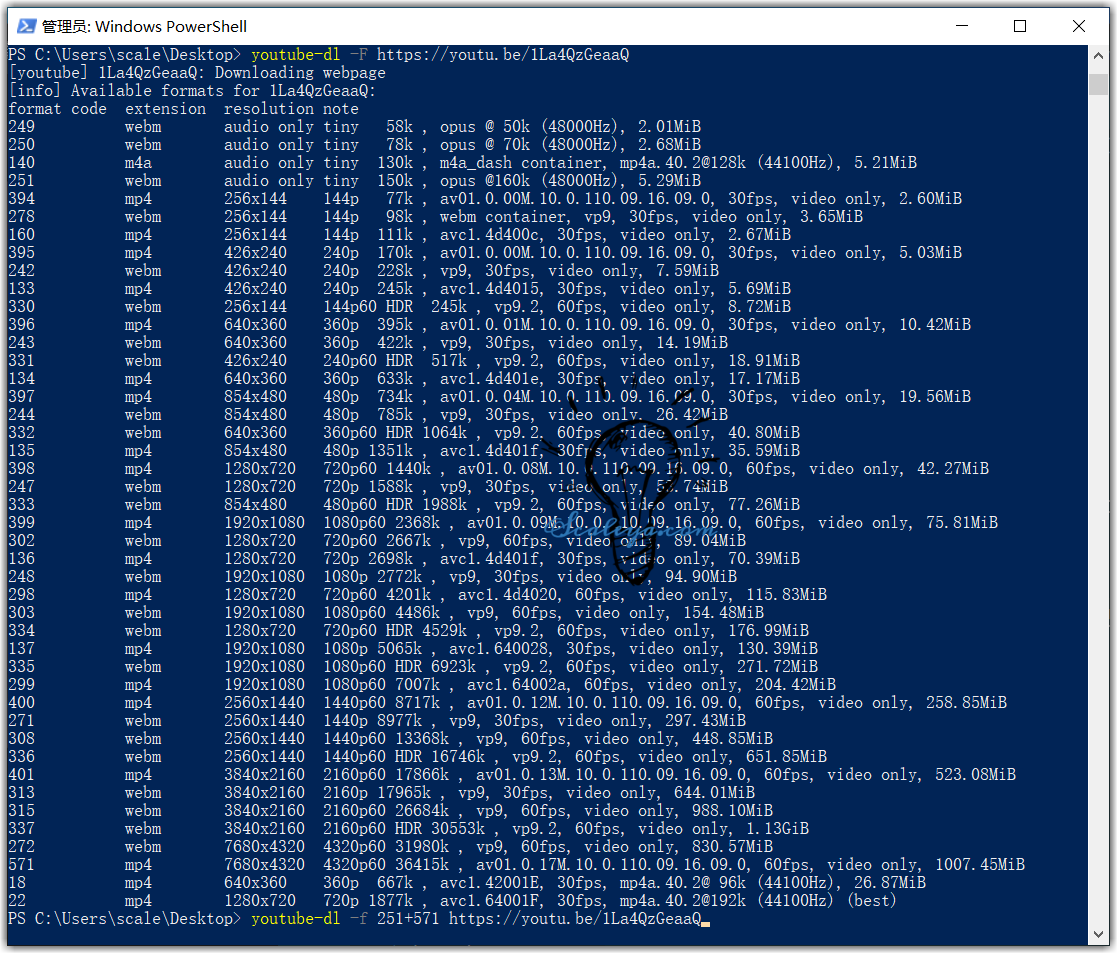Click the URL in the first youtube-dl -F command
The image size is (1118, 954).
[503, 55]
